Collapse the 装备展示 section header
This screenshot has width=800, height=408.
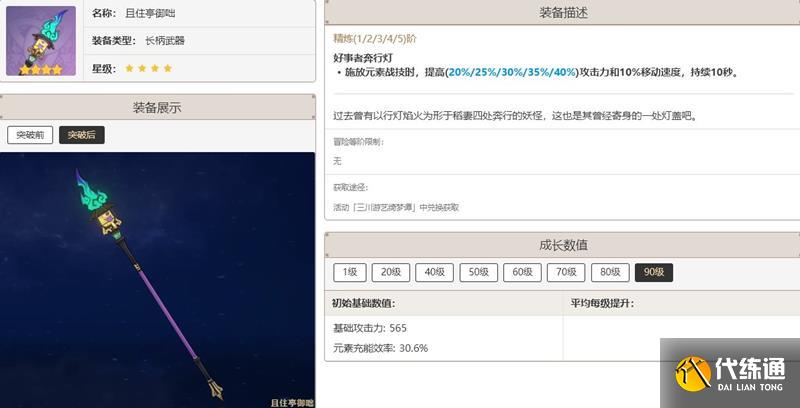tap(157, 107)
